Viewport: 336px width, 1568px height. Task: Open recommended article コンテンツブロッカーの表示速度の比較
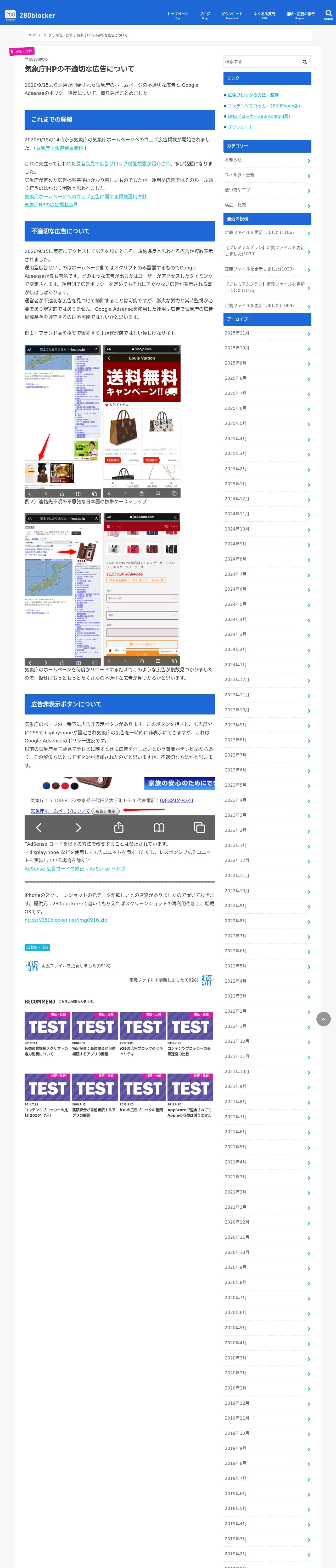(190, 1034)
